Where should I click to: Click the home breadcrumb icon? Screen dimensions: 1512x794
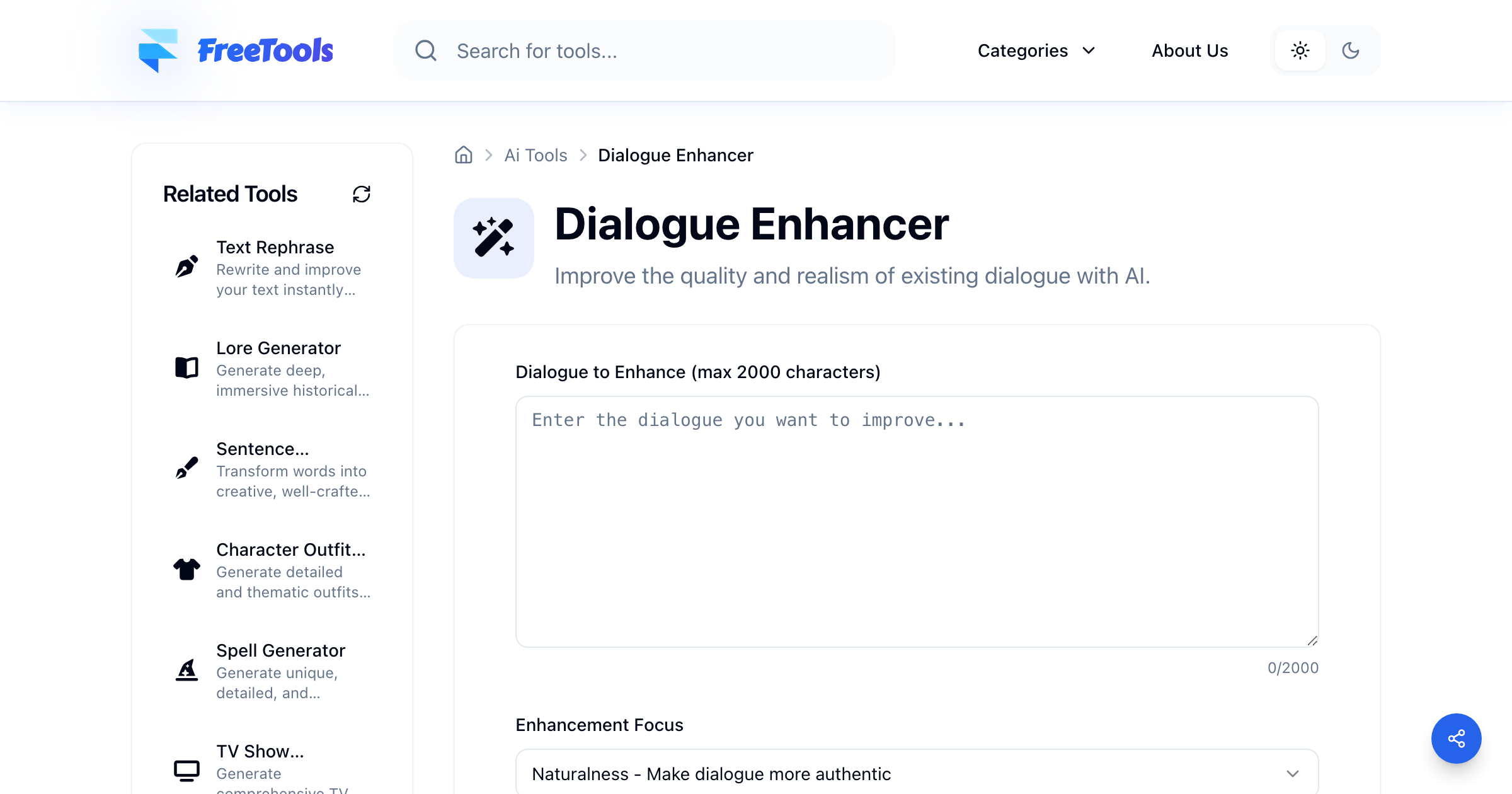(x=464, y=155)
